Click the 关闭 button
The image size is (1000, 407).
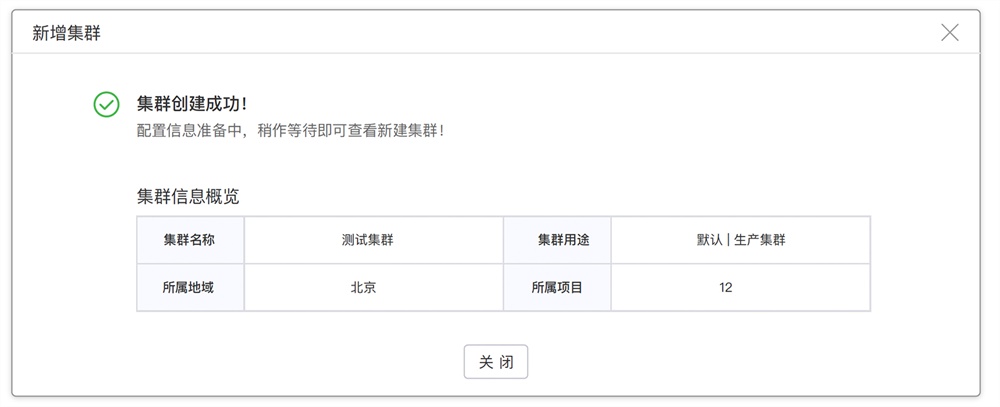point(496,362)
